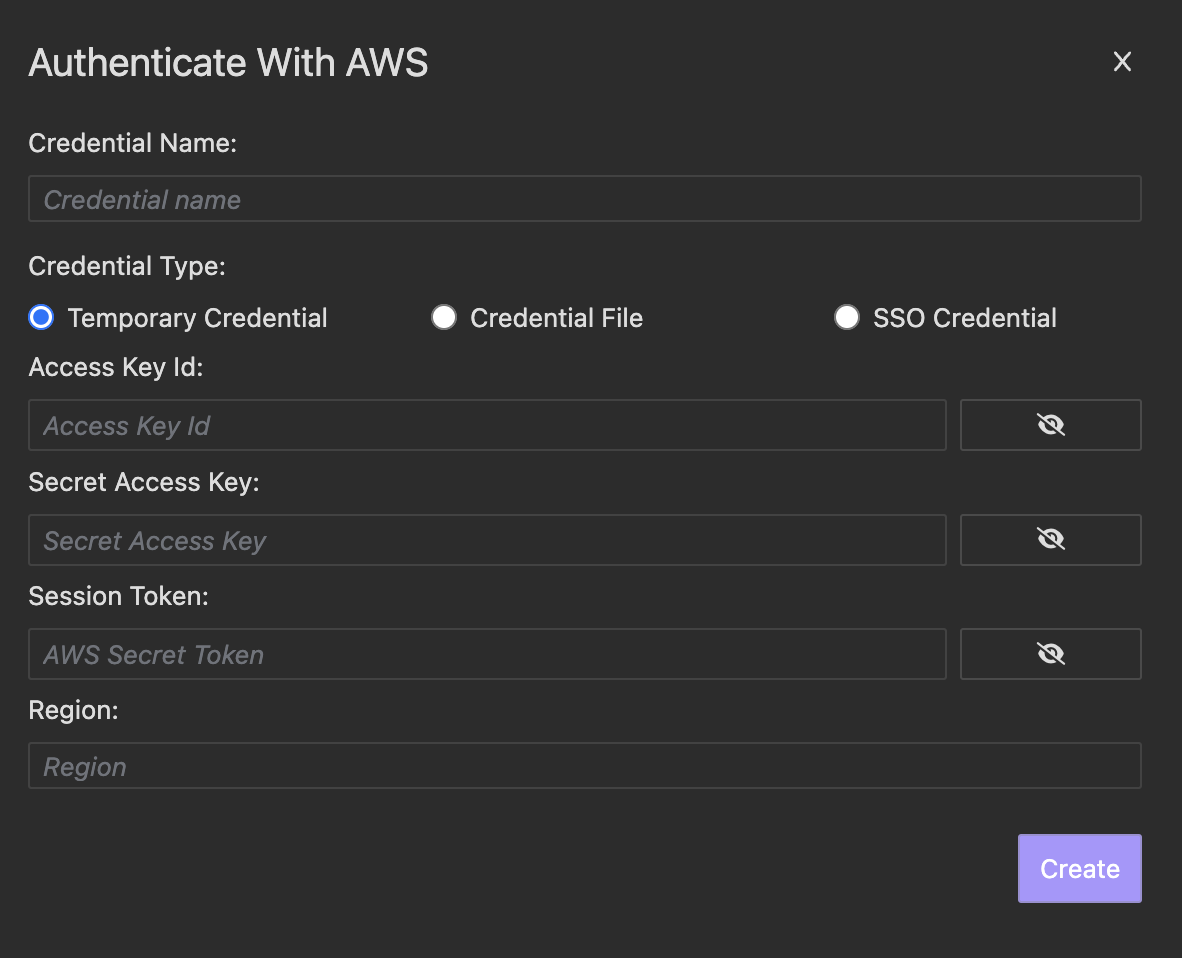Show the Secret Access Key via eye icon
Viewport: 1182px width, 958px height.
tap(1050, 540)
